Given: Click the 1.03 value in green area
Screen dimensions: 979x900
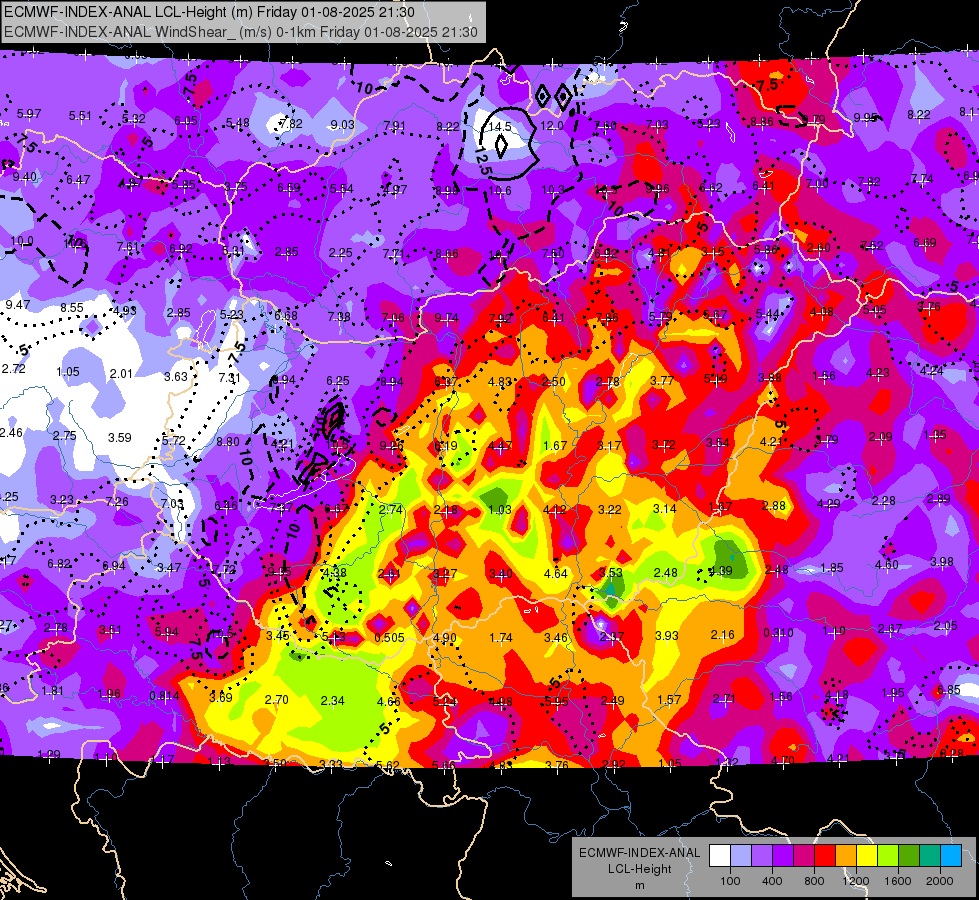Looking at the screenshot, I should click(x=499, y=510).
